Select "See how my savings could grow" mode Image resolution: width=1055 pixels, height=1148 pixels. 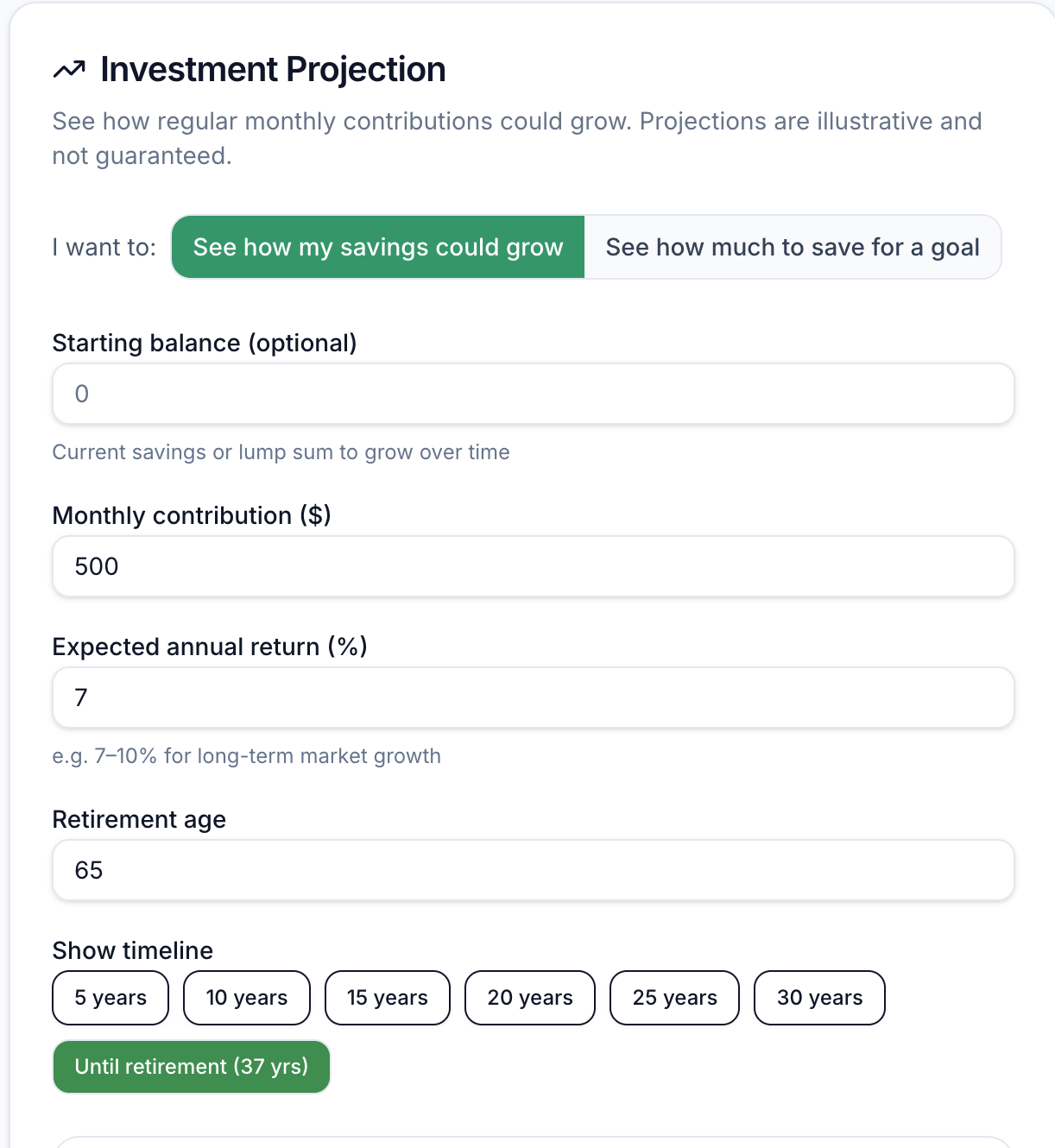(x=378, y=248)
